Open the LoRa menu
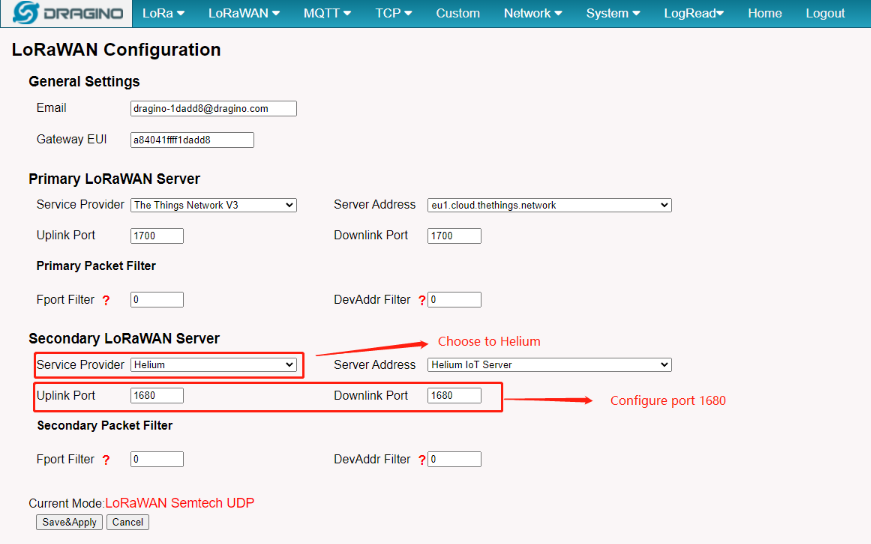 (163, 13)
